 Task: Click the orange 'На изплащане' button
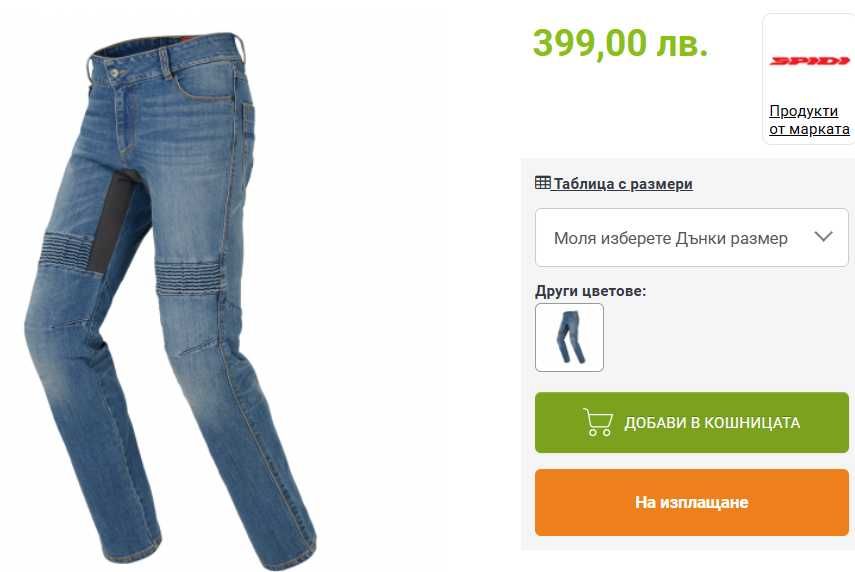[x=691, y=502]
